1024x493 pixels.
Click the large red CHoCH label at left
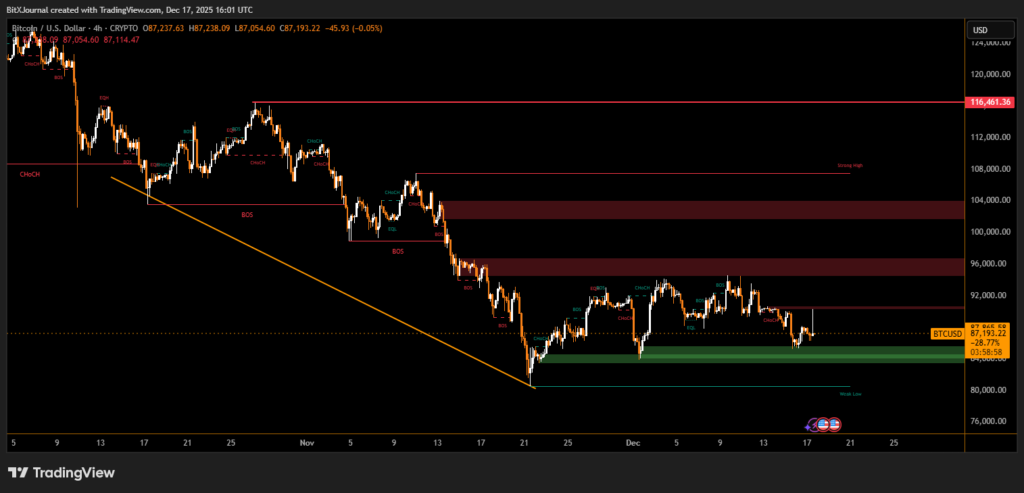tap(30, 174)
